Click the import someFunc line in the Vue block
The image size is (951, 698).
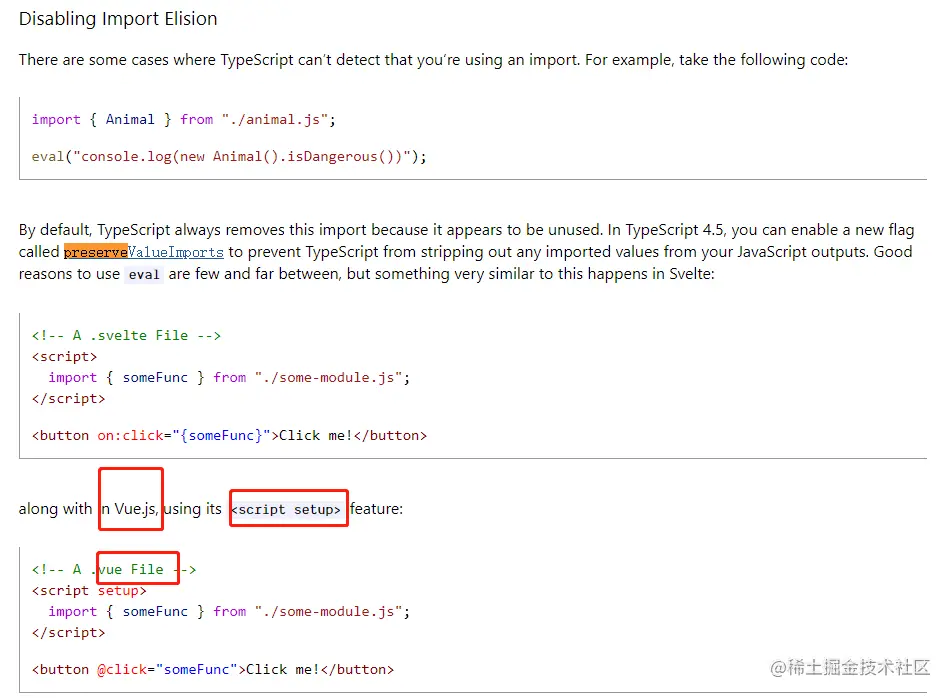[229, 612]
